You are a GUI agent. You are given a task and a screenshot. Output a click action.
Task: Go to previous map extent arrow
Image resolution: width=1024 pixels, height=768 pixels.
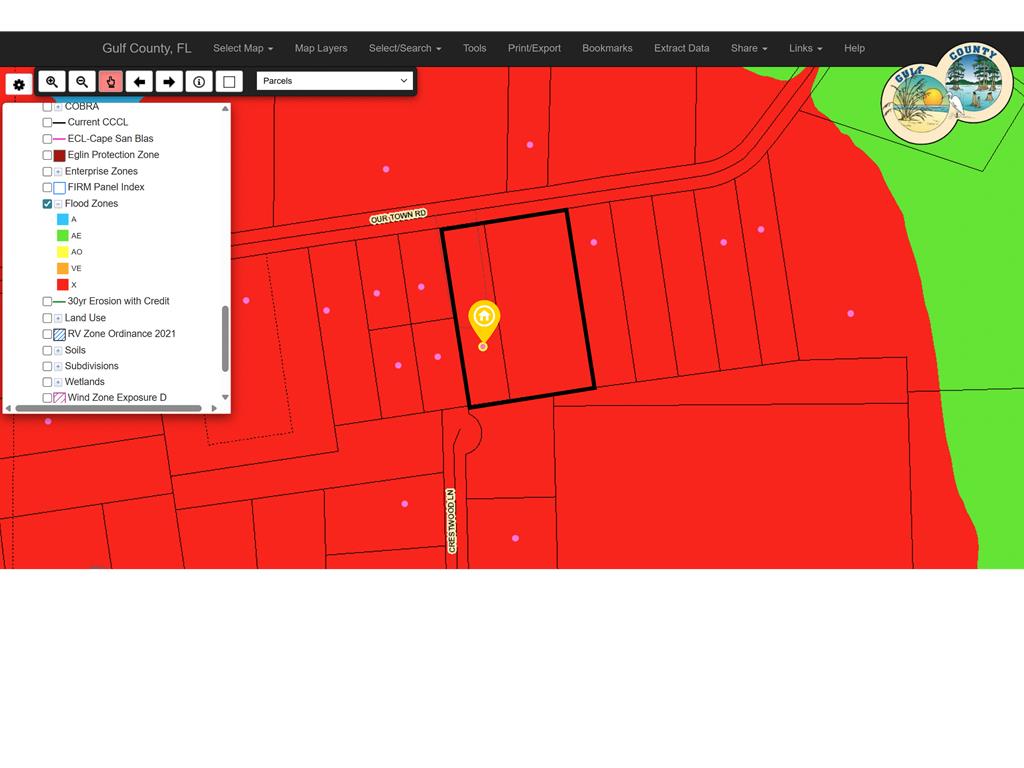pos(140,82)
